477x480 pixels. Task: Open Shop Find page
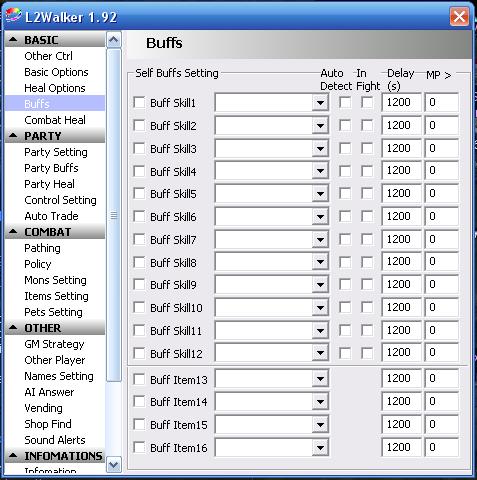coord(48,424)
